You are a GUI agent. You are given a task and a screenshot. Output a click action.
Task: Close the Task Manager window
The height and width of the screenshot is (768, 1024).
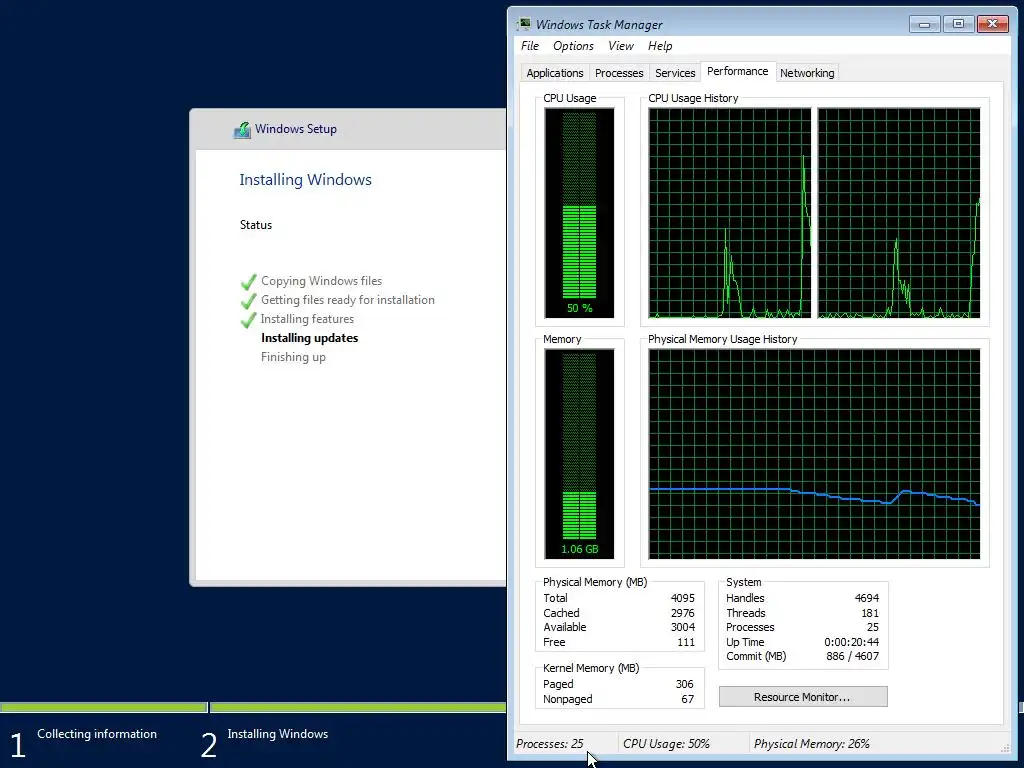993,24
